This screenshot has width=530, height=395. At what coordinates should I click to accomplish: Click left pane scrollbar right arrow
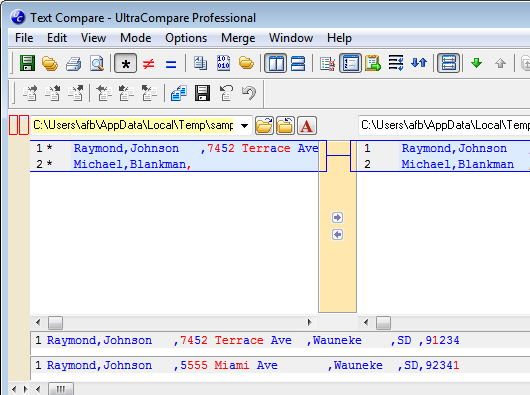309,323
